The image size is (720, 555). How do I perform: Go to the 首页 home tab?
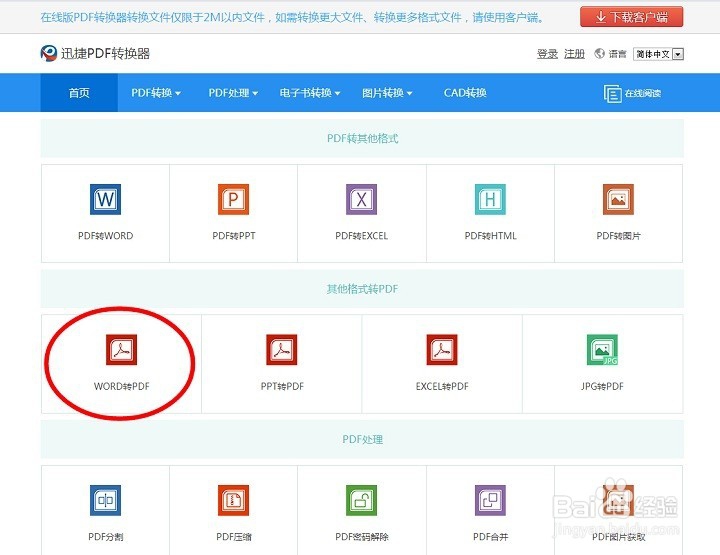point(79,93)
